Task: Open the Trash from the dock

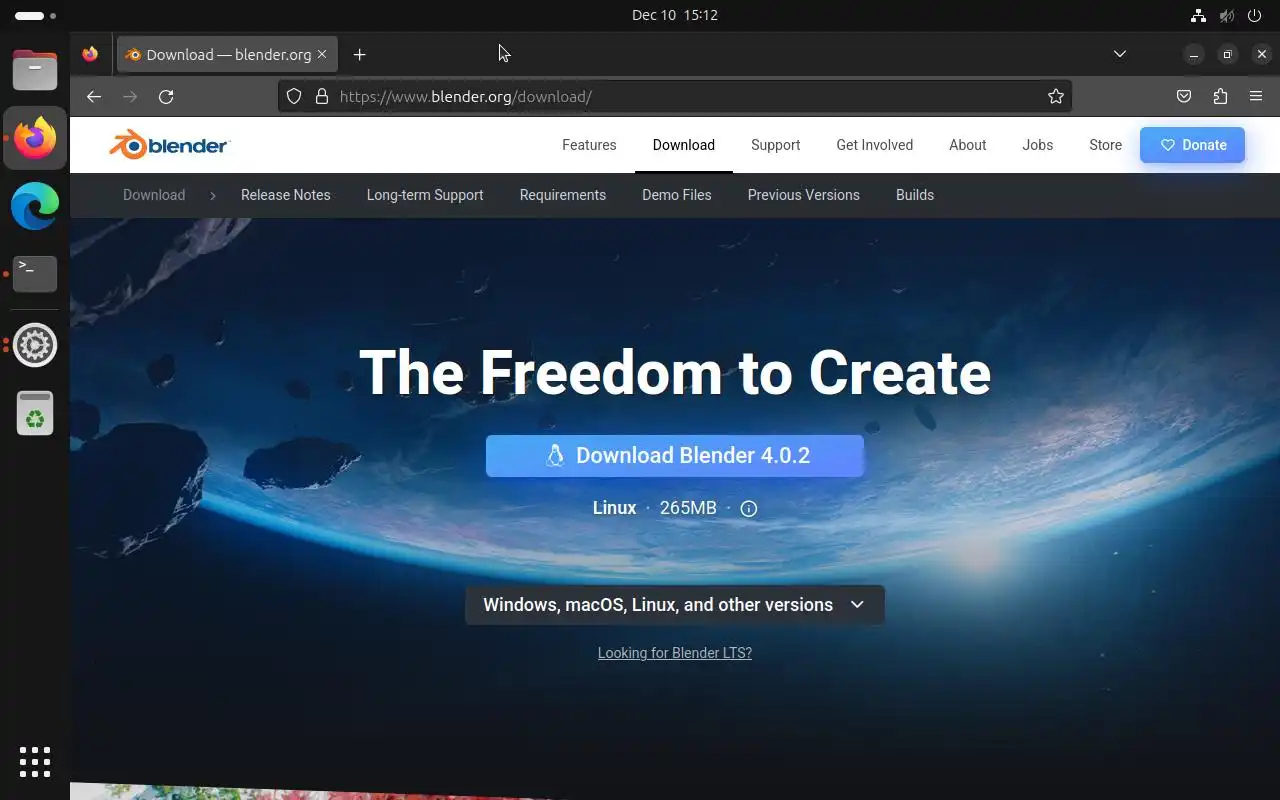Action: pos(35,413)
